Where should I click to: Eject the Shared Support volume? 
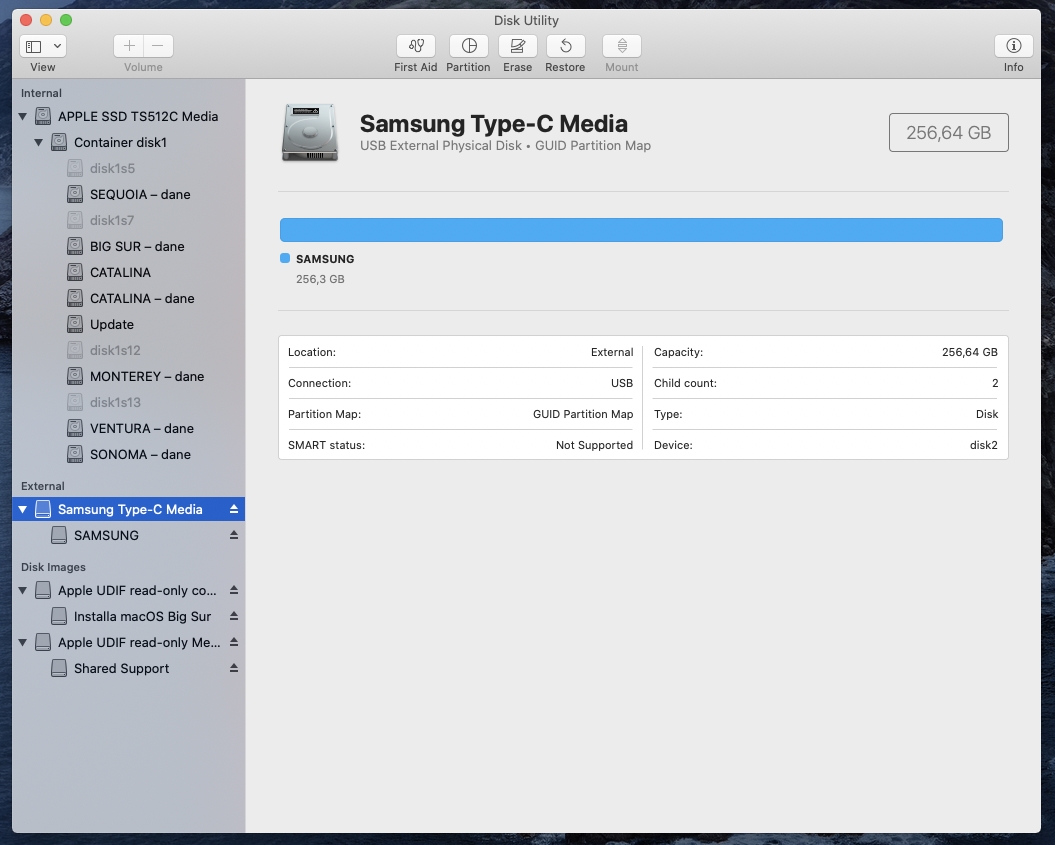pyautogui.click(x=234, y=669)
